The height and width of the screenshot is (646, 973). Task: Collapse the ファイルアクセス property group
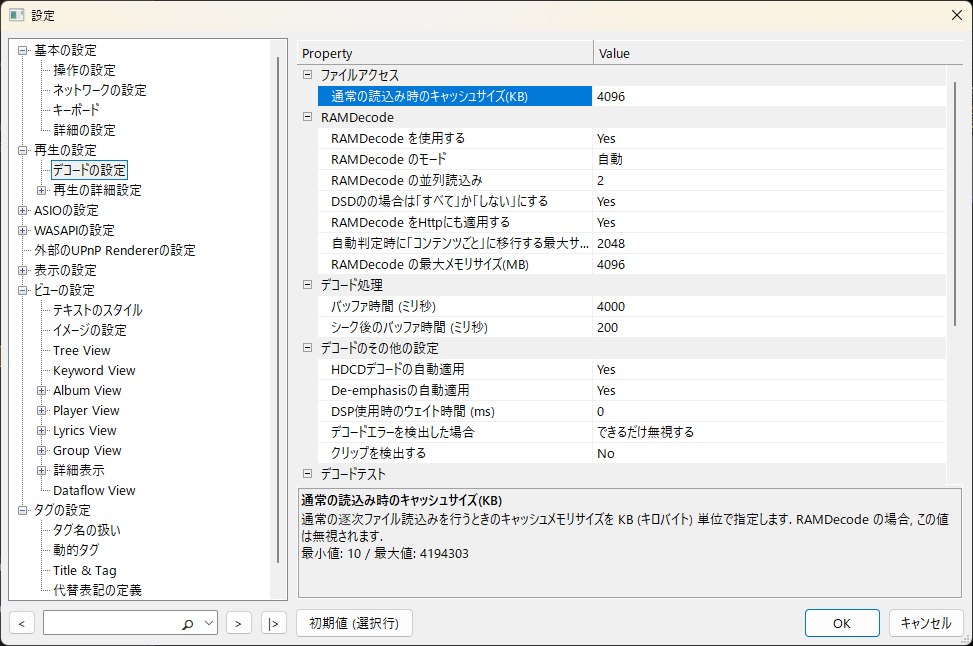(x=307, y=75)
